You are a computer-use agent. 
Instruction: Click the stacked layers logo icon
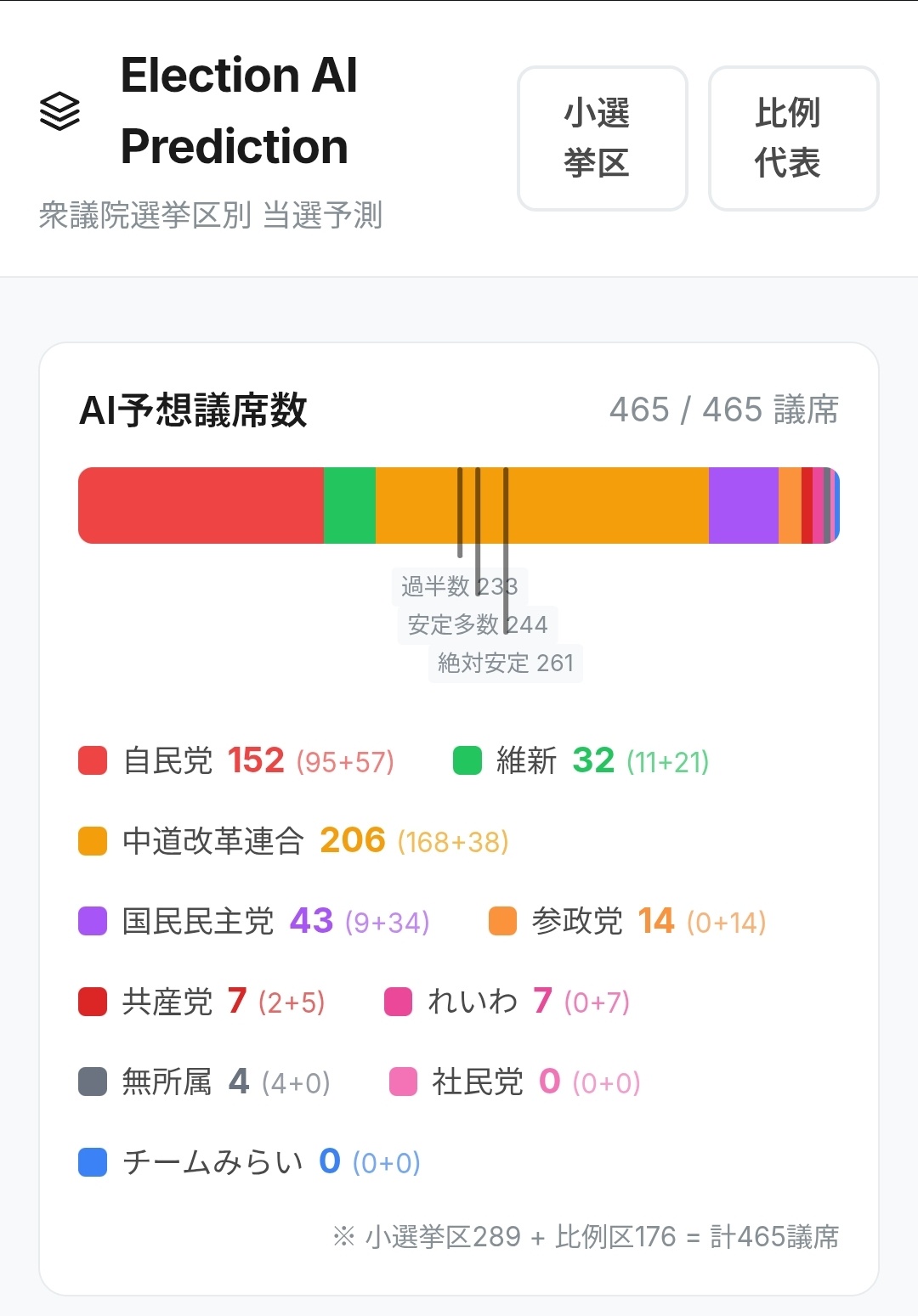pos(59,111)
